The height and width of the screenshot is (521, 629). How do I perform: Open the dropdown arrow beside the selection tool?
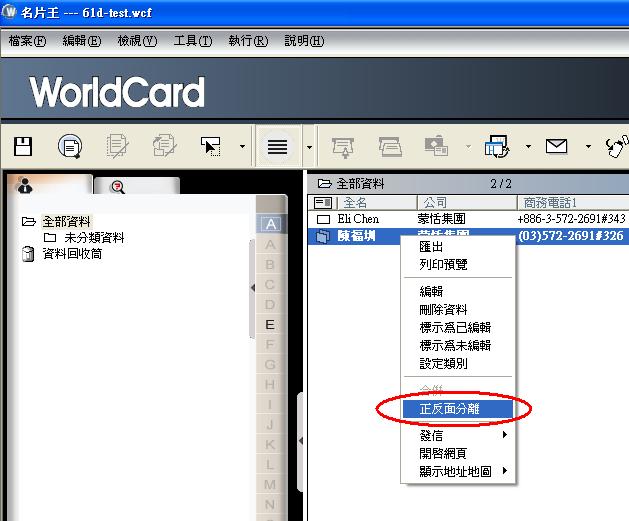pos(242,146)
